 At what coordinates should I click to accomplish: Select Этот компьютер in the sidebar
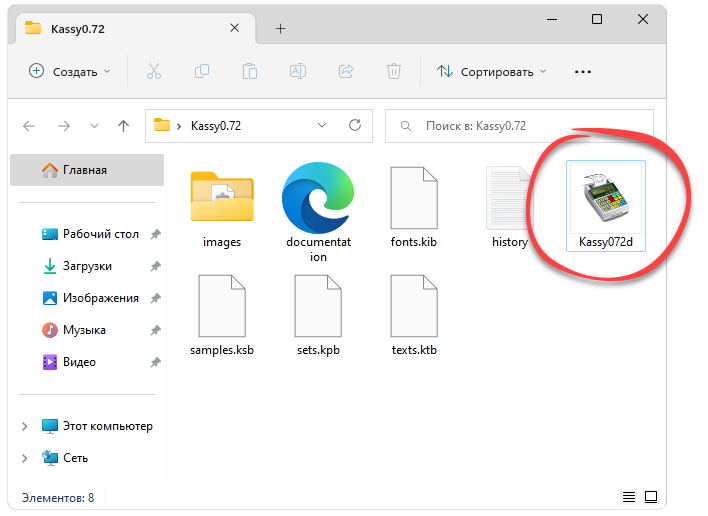tap(98, 426)
